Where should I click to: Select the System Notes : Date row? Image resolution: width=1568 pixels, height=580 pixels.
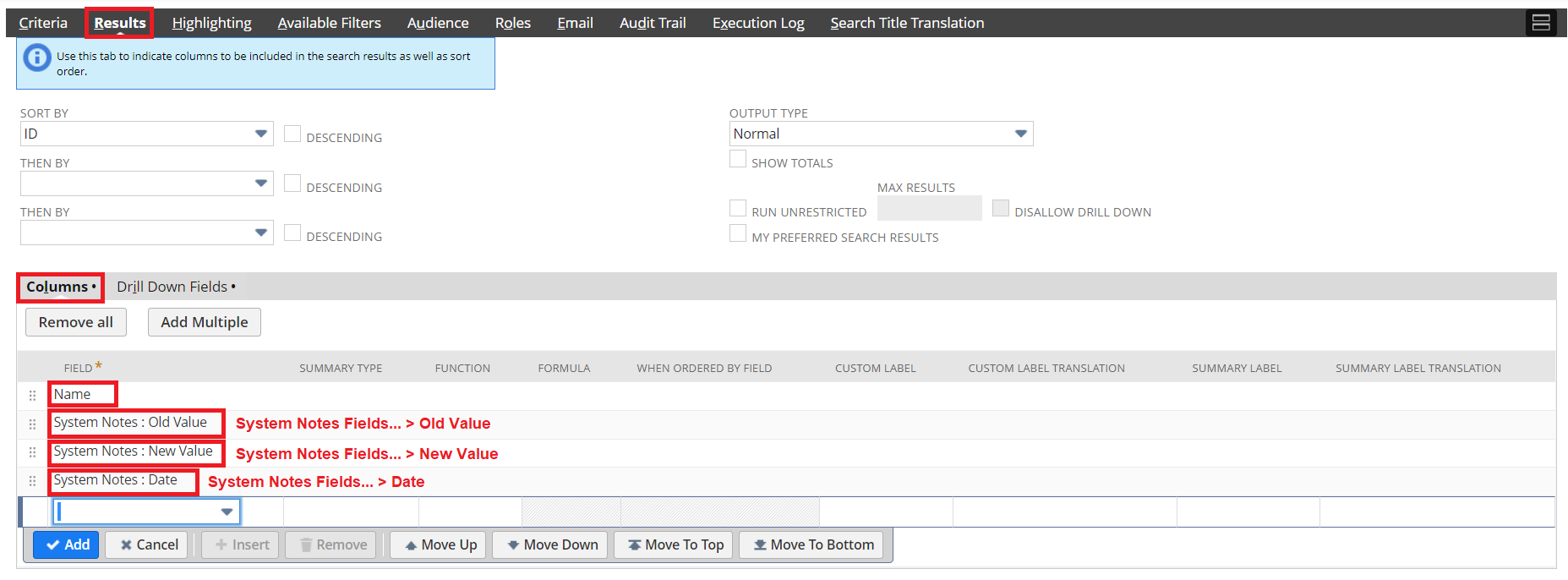[x=786, y=481]
